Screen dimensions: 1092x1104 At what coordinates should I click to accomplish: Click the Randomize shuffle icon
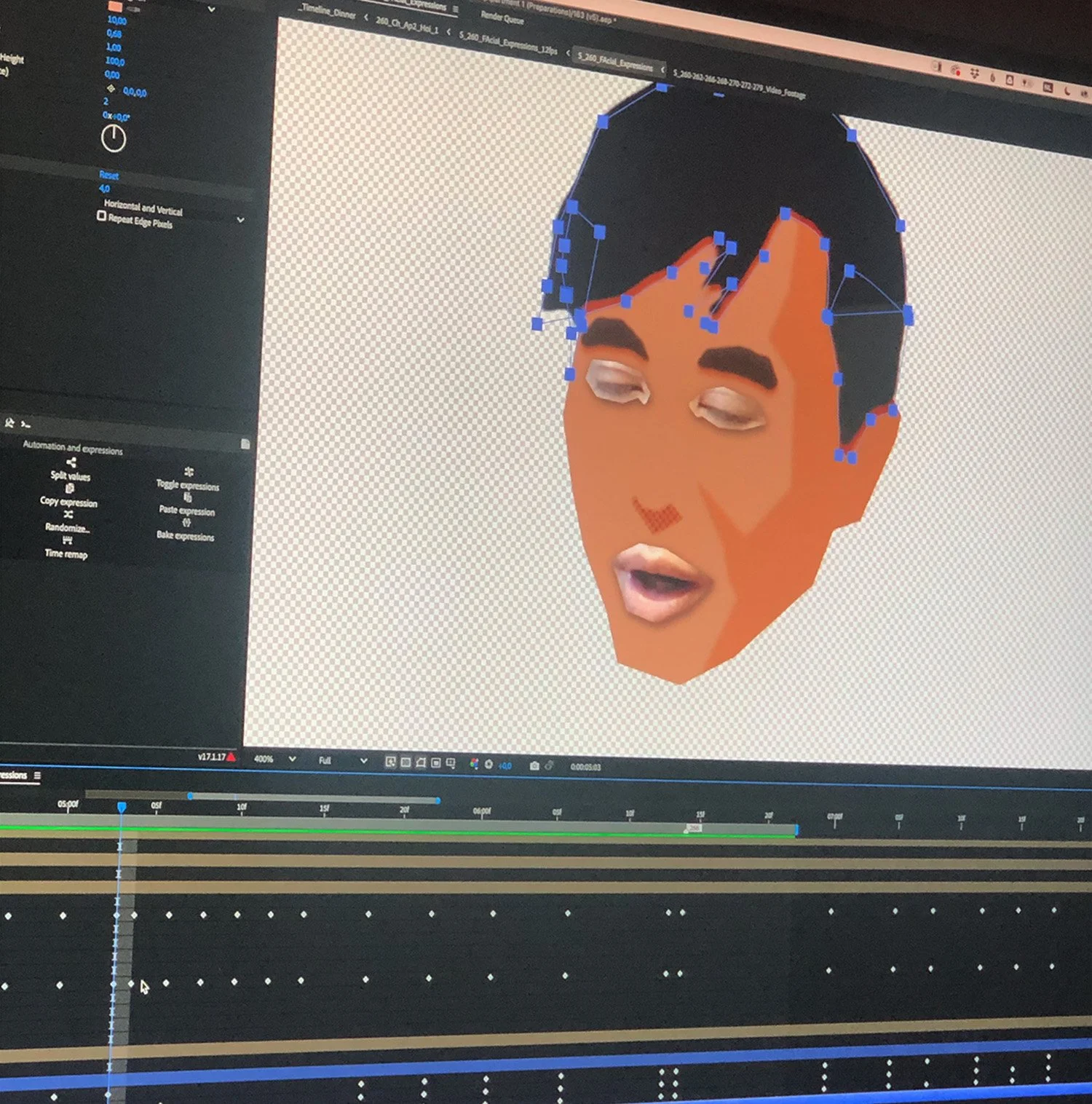coord(68,514)
